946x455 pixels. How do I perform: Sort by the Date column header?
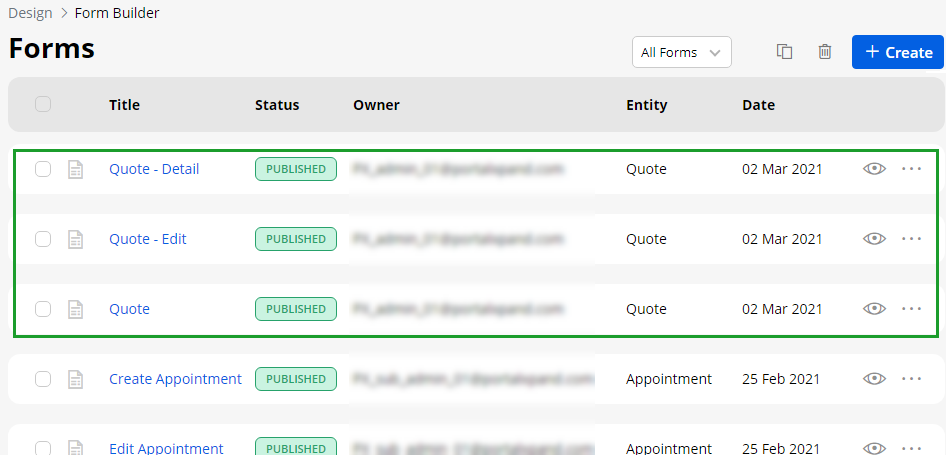click(x=758, y=105)
